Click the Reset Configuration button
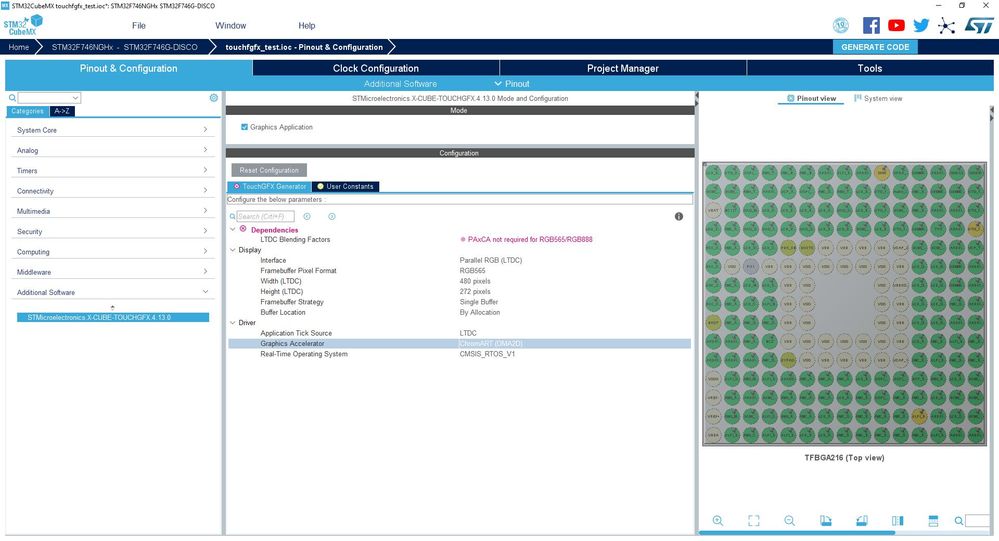The height and width of the screenshot is (541, 999). click(x=269, y=170)
